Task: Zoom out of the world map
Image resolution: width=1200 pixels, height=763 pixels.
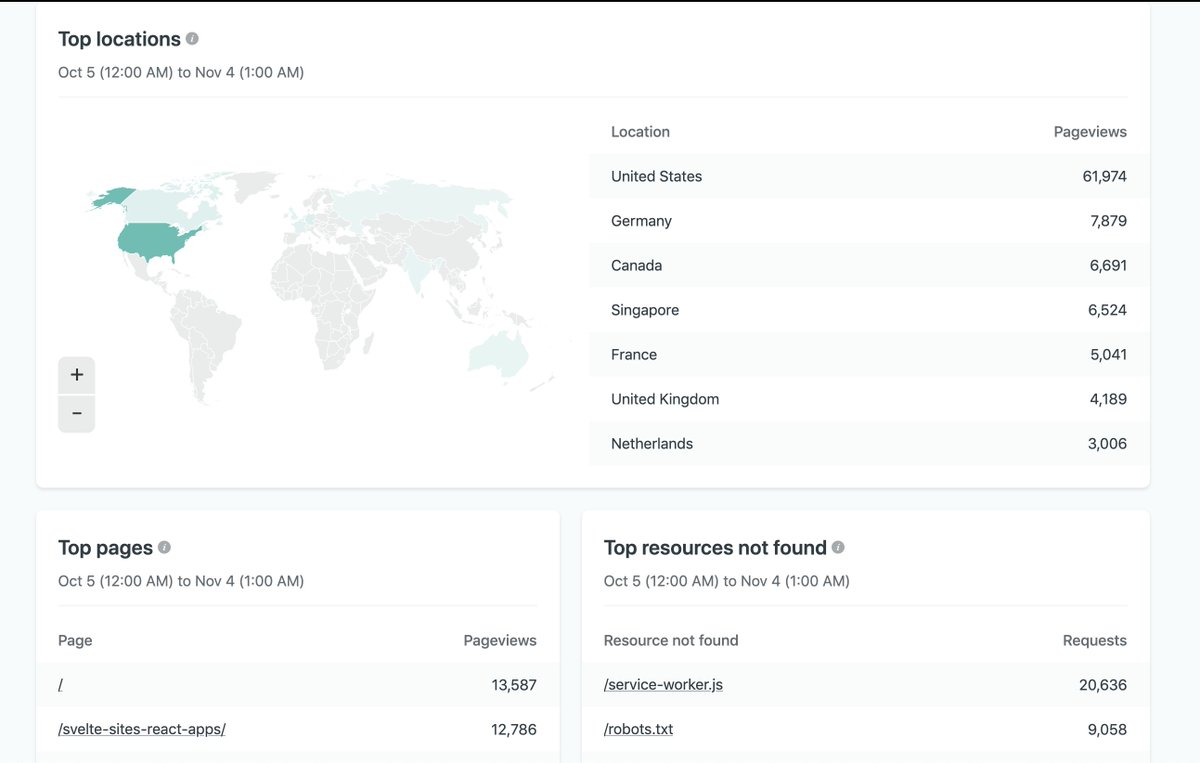Action: 77,413
